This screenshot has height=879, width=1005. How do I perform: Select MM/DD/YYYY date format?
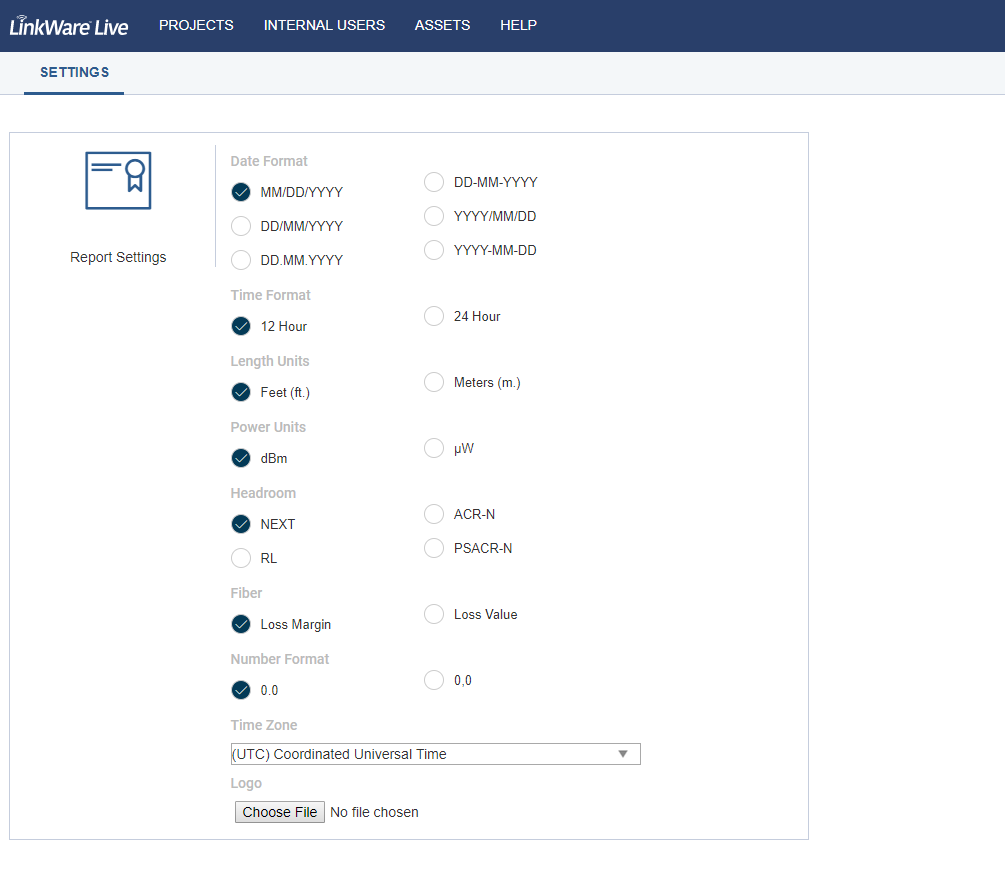click(x=241, y=192)
